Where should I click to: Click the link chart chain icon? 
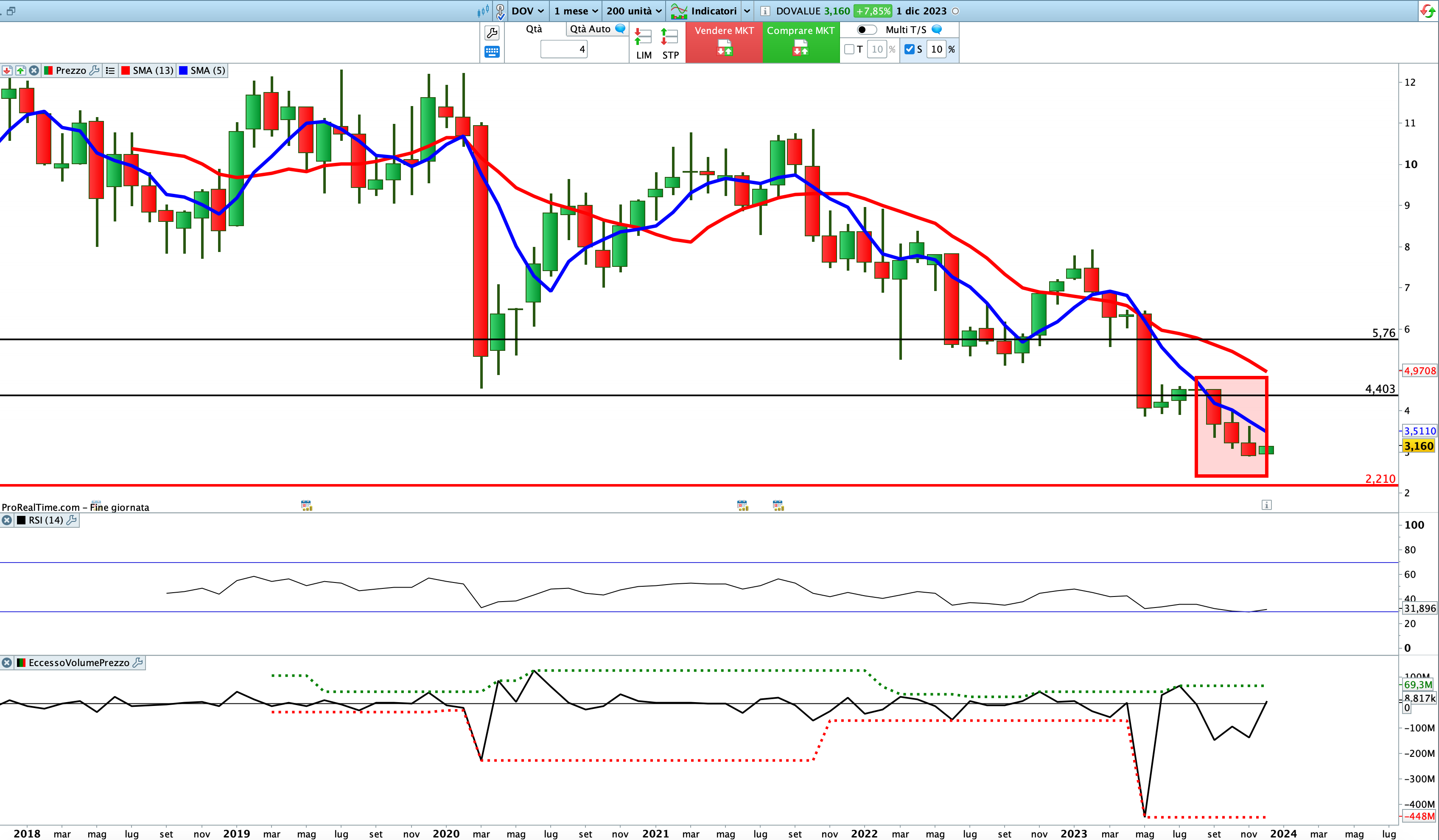point(500,11)
